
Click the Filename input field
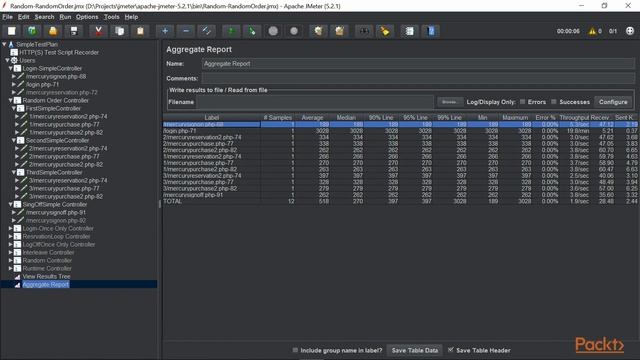tap(315, 102)
